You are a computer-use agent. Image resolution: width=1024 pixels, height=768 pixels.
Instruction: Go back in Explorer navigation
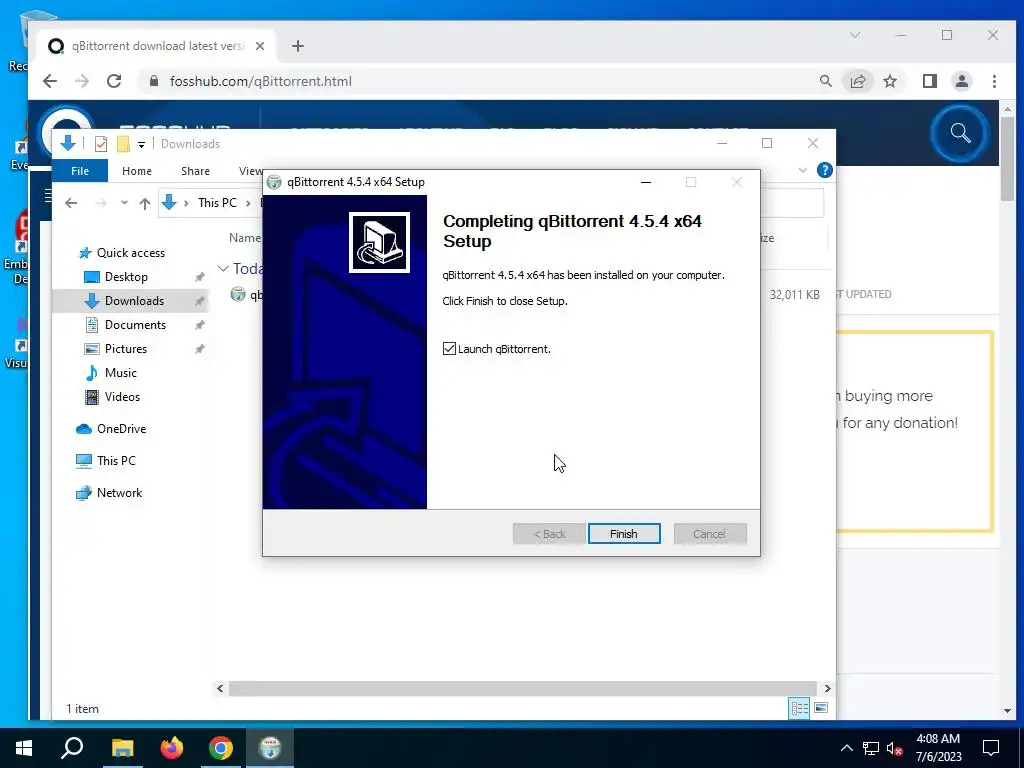pyautogui.click(x=71, y=203)
